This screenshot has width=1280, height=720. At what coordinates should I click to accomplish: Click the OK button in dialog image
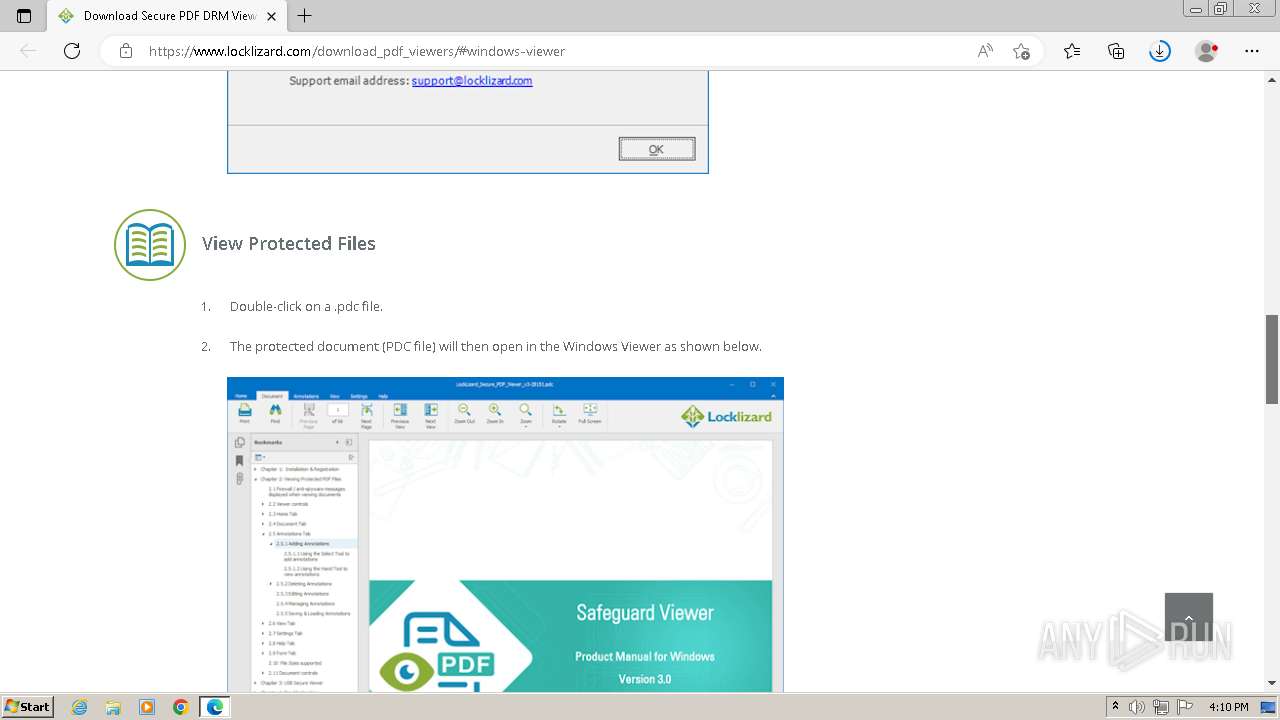(x=656, y=149)
